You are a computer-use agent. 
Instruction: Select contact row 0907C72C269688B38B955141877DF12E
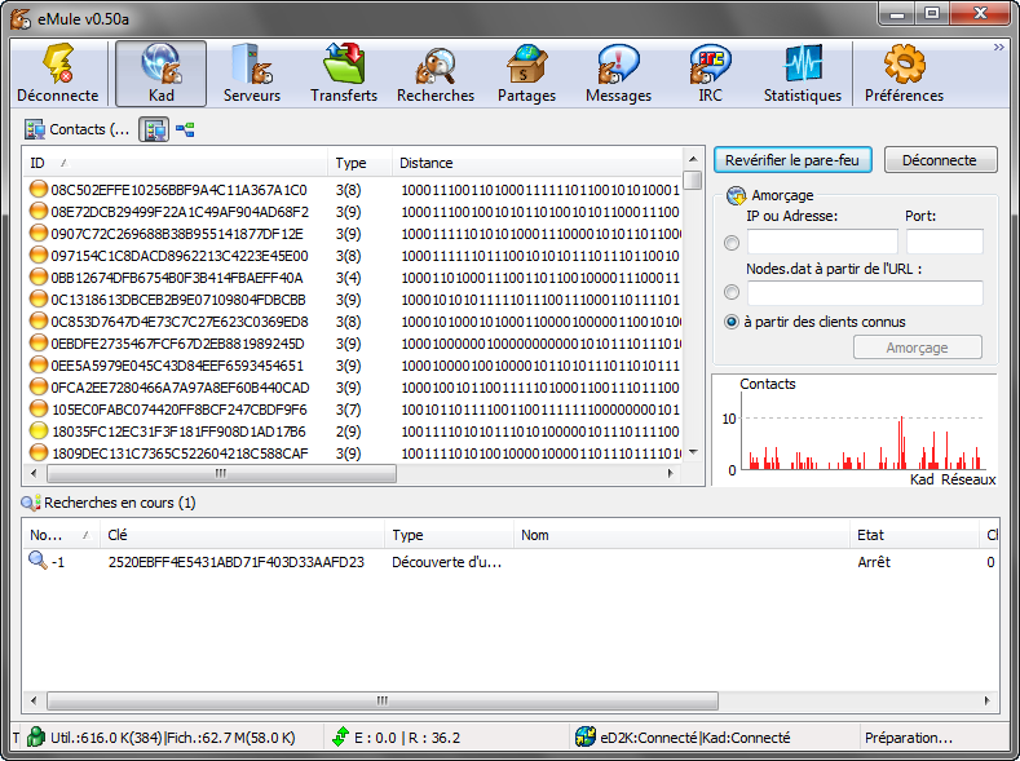click(x=353, y=234)
